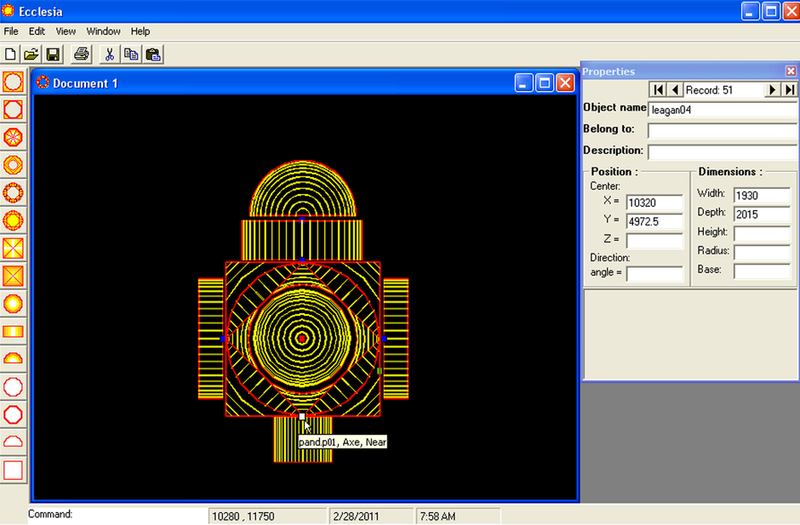
Task: Click the red center point of the dome
Action: pos(302,339)
